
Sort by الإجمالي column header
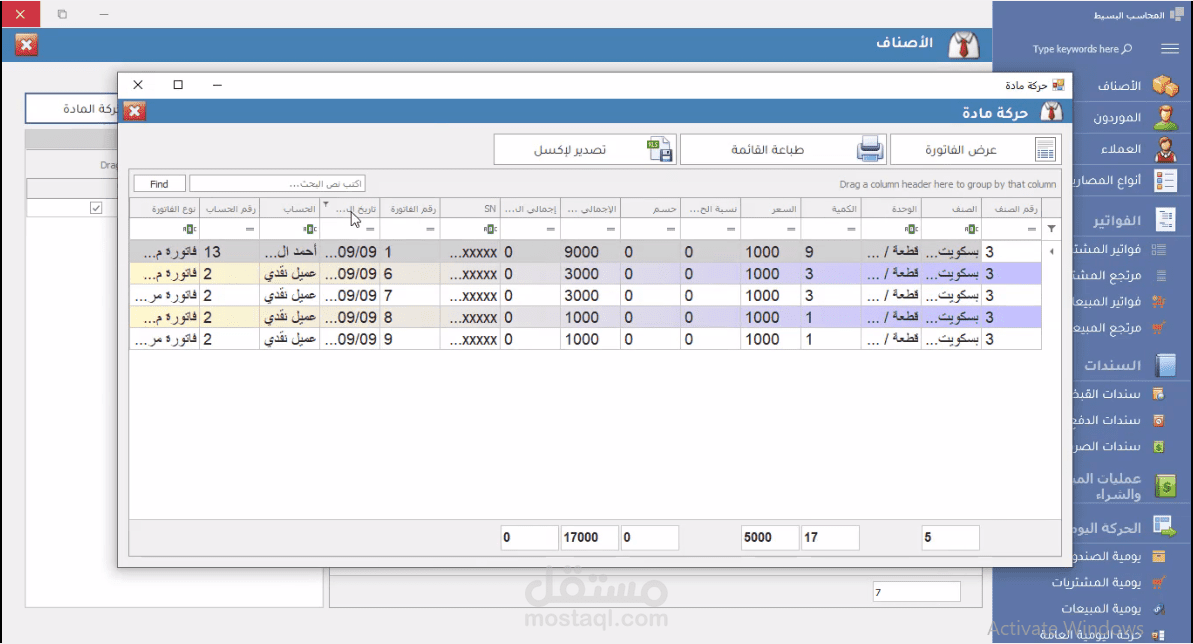pos(590,209)
